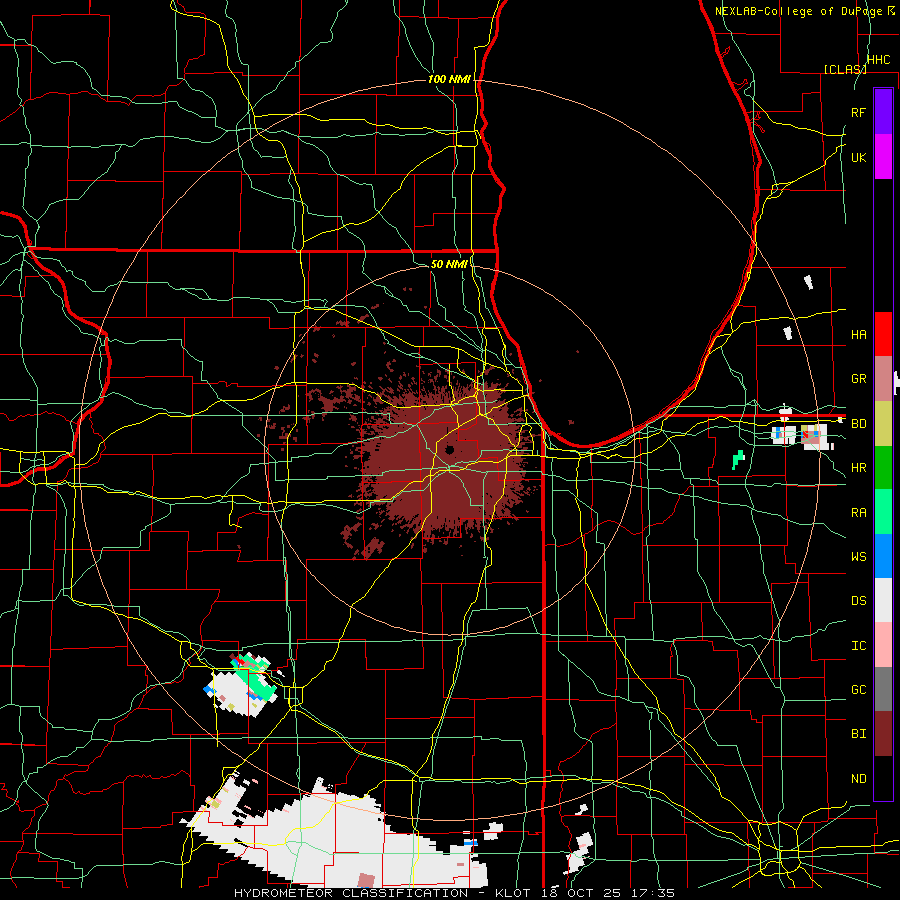Select the dusty-pink GR legend swatch
Viewport: 900px width, 900px height.
[x=883, y=378]
